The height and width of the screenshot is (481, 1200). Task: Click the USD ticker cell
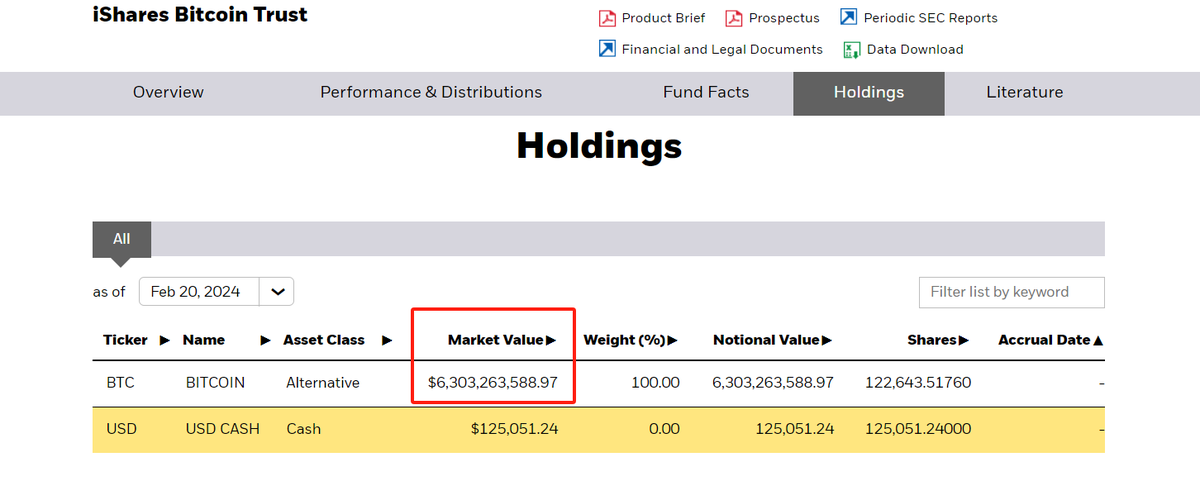(121, 429)
